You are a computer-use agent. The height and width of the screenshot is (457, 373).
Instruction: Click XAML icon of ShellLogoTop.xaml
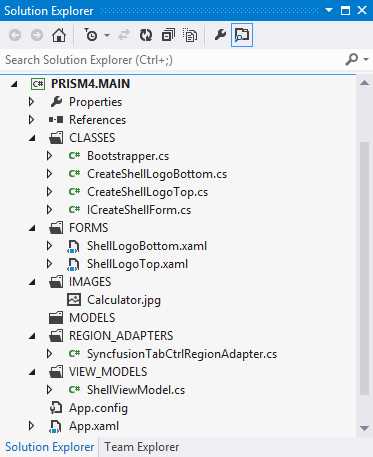(x=73, y=264)
